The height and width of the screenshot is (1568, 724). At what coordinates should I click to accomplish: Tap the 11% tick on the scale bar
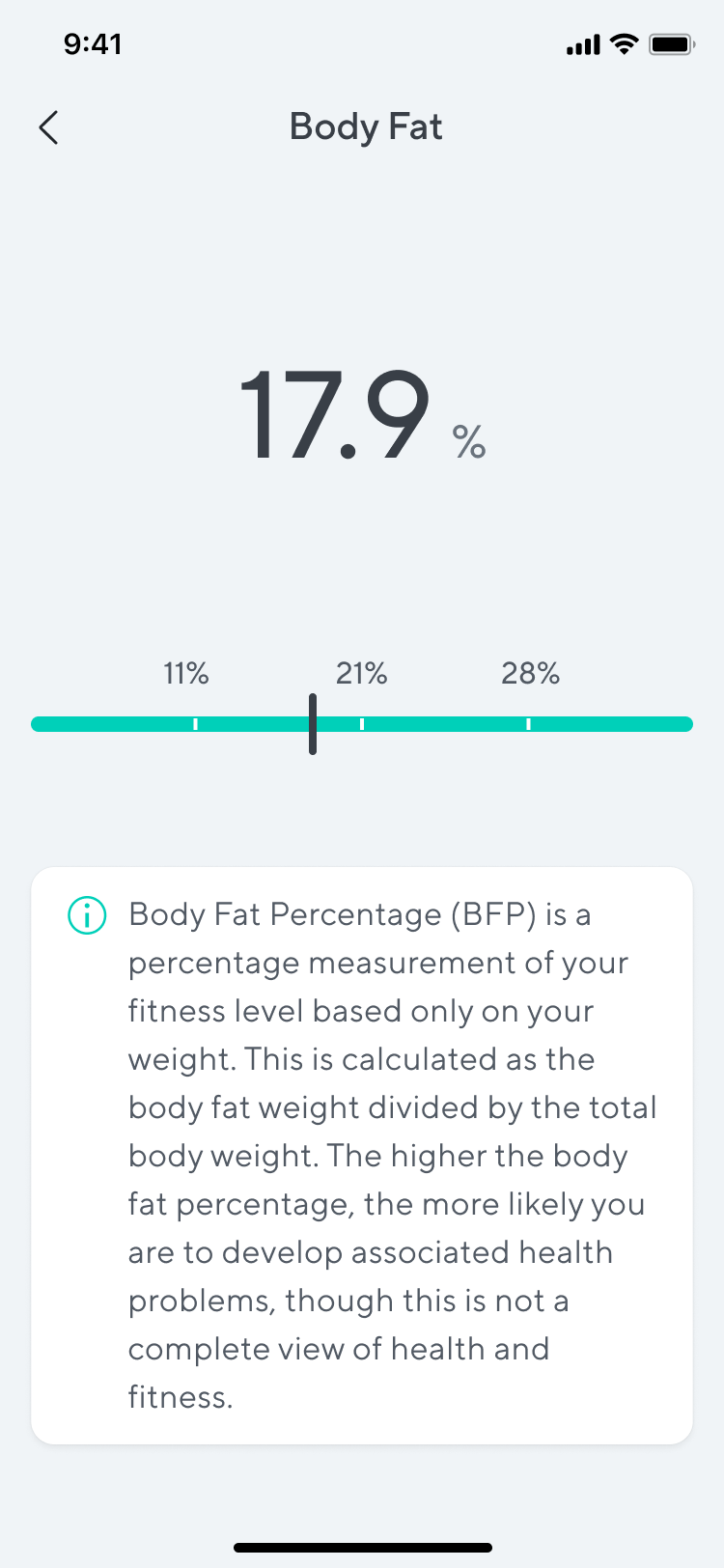pos(195,723)
